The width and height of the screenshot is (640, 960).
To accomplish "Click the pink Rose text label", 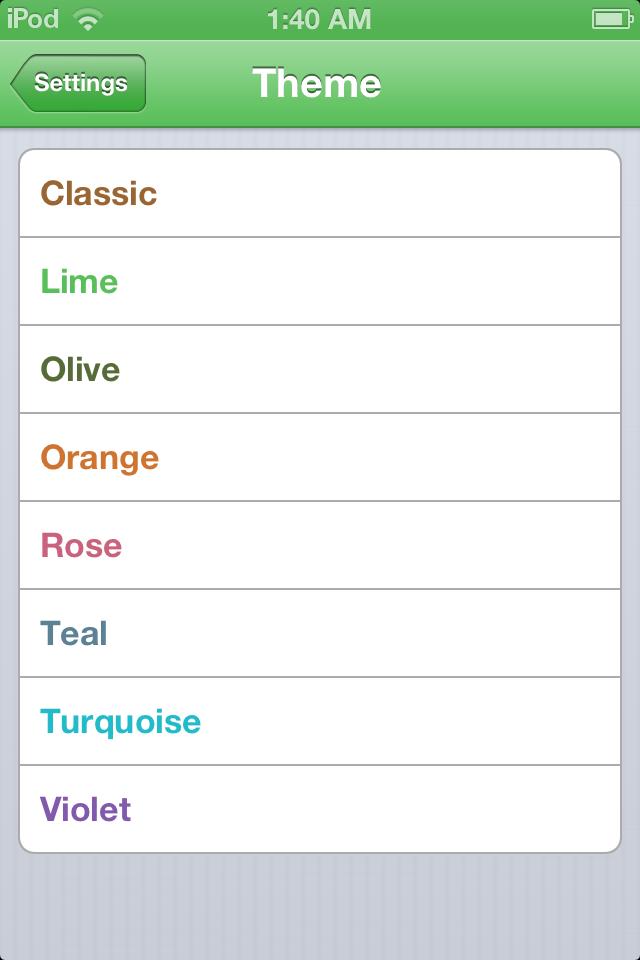I will click(x=81, y=546).
